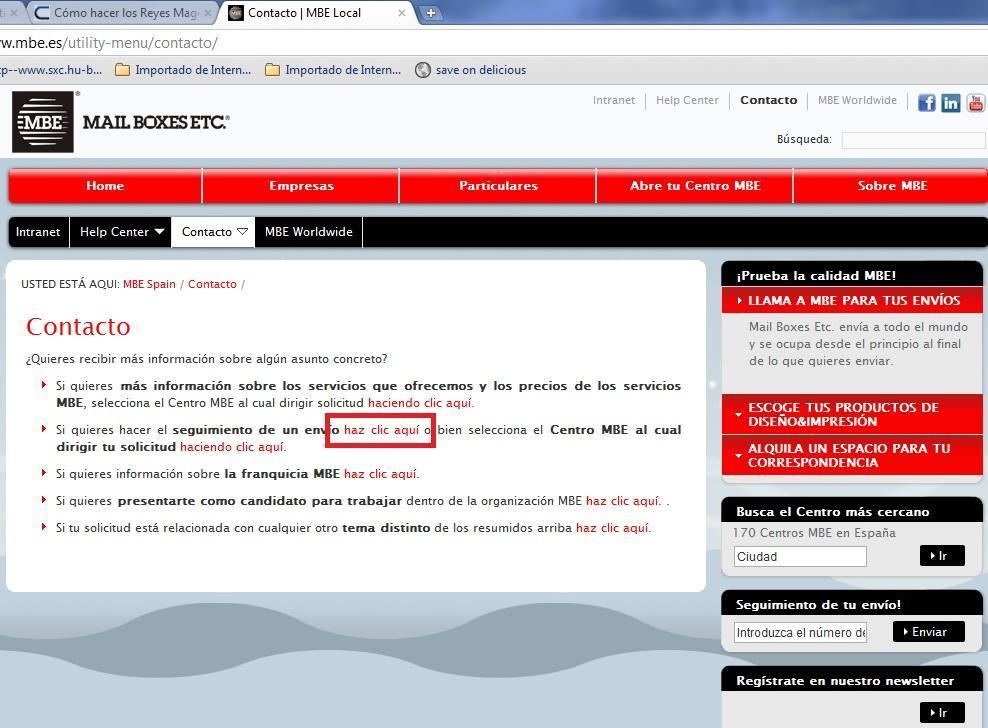Close the Contacto MBE Local tab

click(x=403, y=13)
